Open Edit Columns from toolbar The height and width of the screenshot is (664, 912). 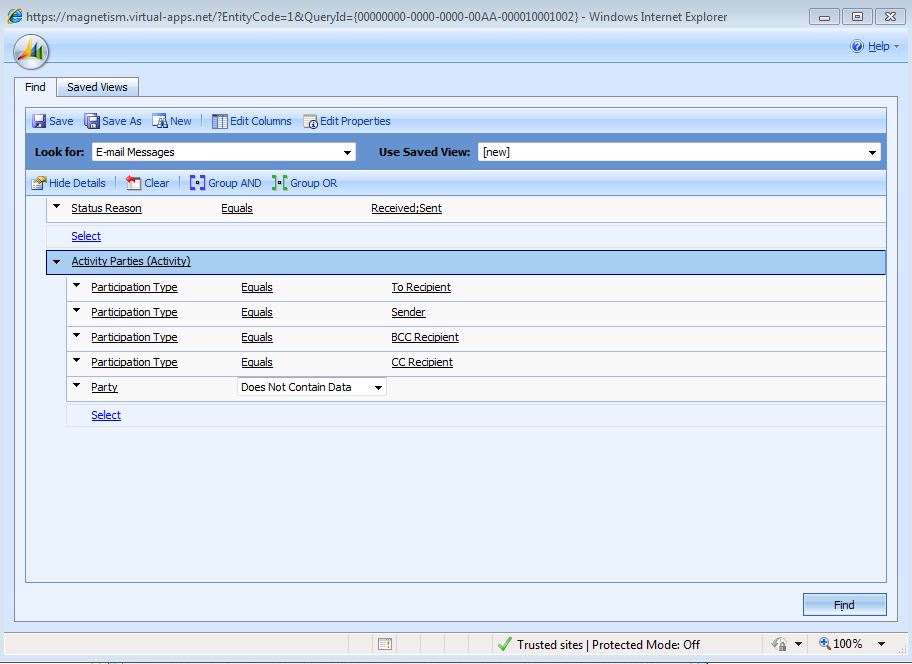coord(220,121)
